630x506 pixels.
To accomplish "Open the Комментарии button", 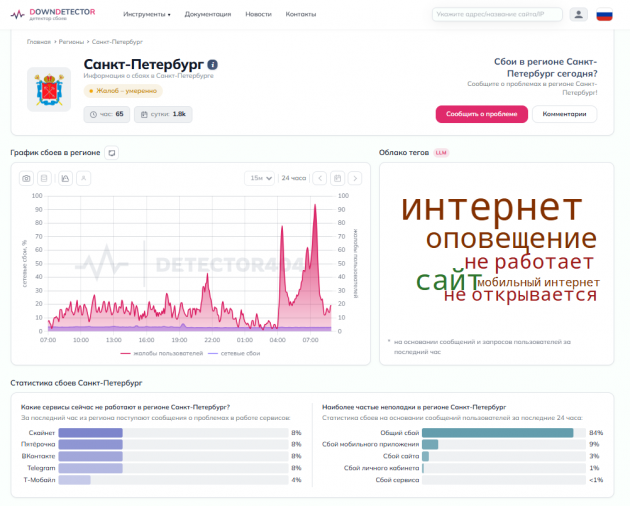I will pyautogui.click(x=564, y=114).
